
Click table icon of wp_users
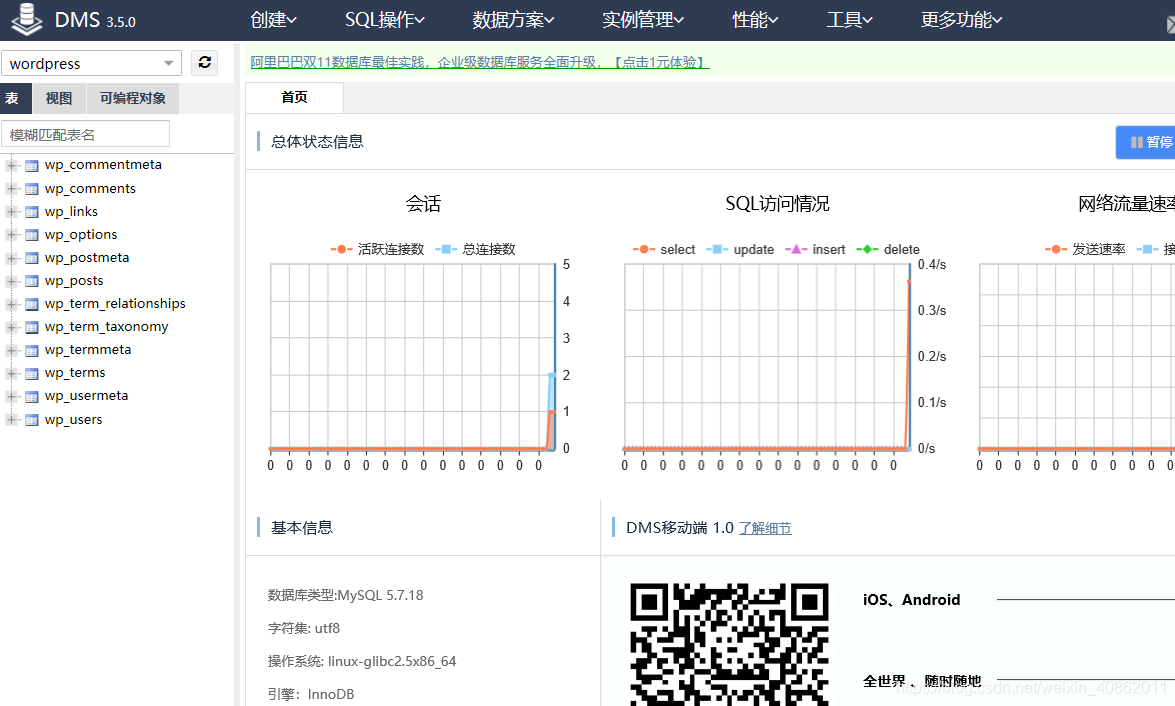point(31,420)
